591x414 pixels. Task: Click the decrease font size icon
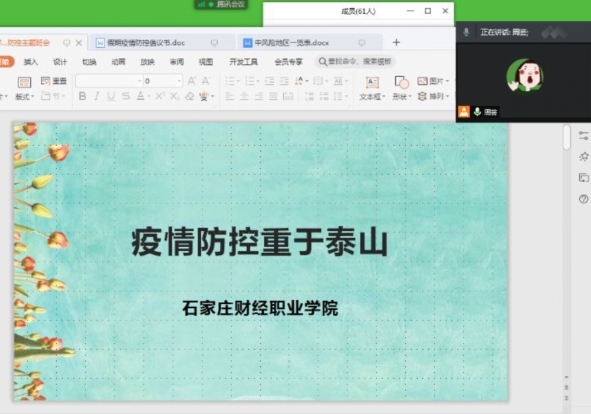pyautogui.click(x=205, y=81)
